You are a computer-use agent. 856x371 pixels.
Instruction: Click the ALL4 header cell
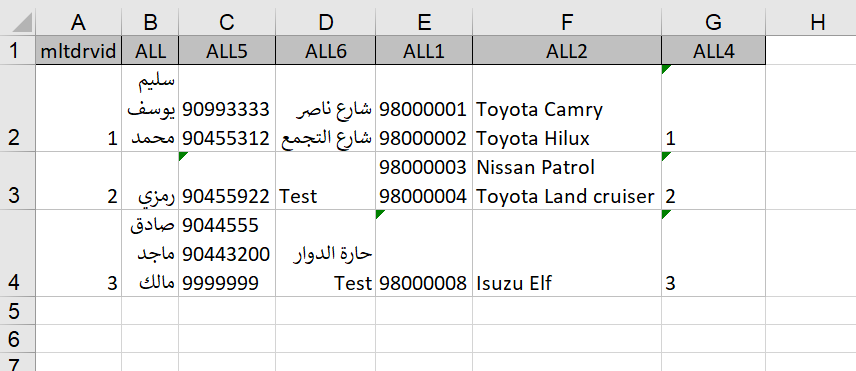point(714,51)
